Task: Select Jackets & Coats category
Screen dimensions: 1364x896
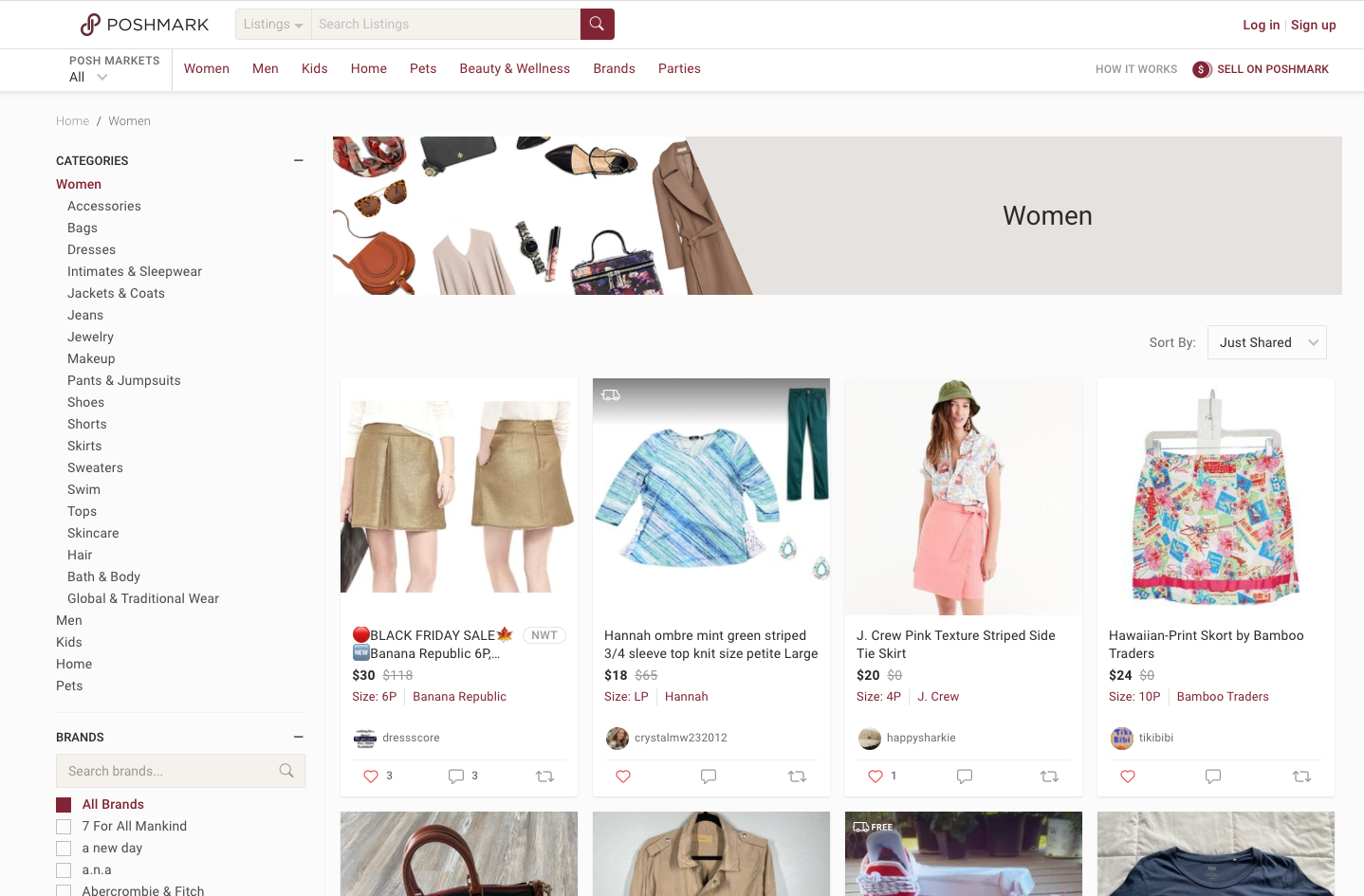Action: (x=116, y=294)
